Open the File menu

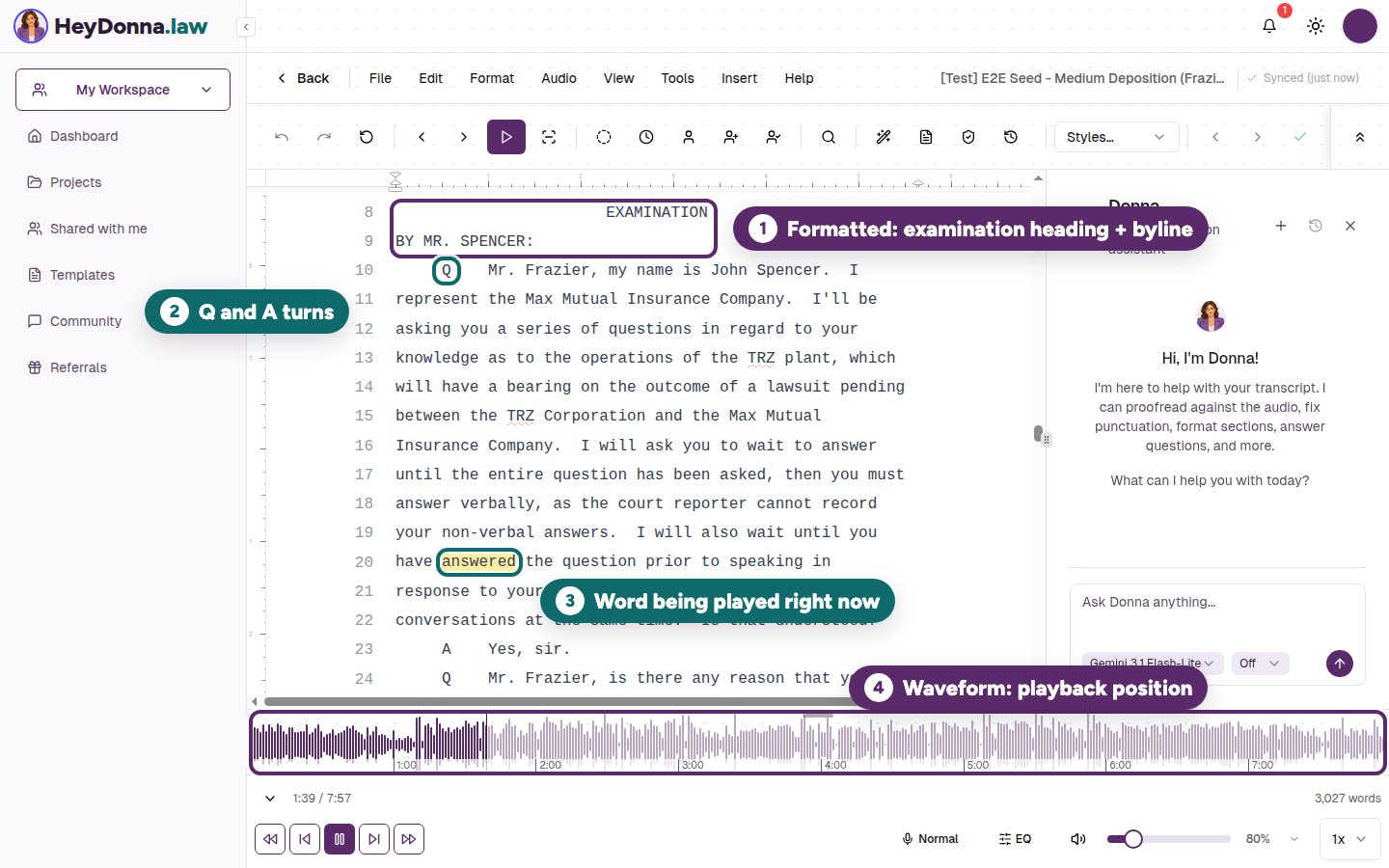point(380,78)
